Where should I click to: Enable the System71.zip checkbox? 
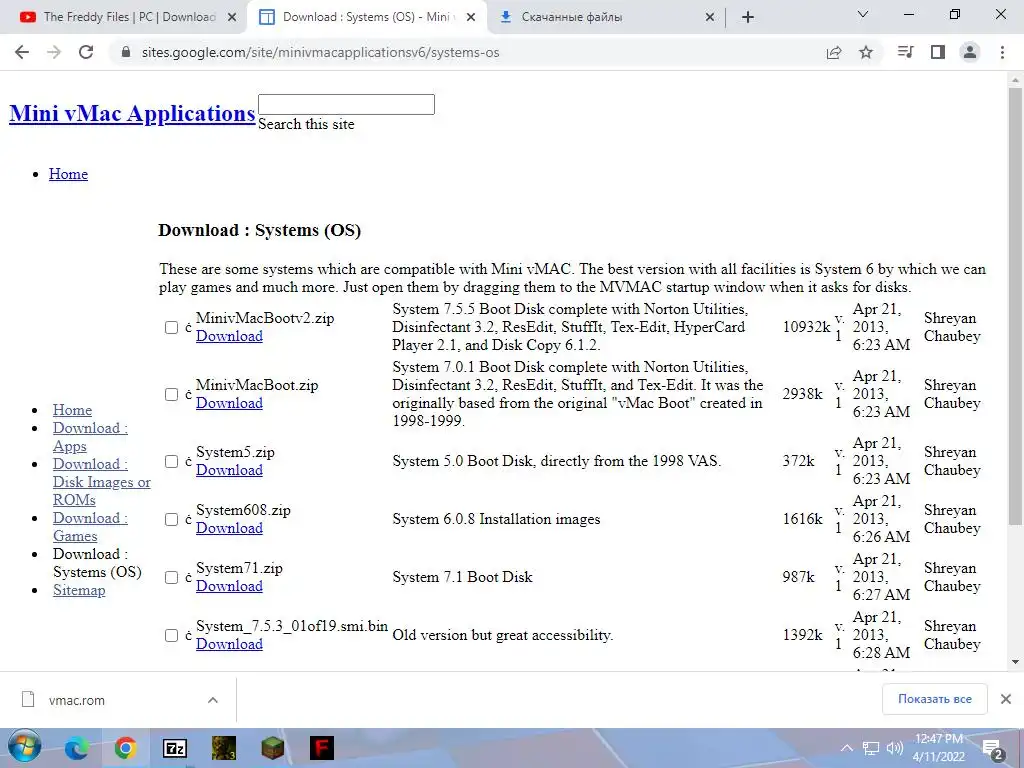171,577
